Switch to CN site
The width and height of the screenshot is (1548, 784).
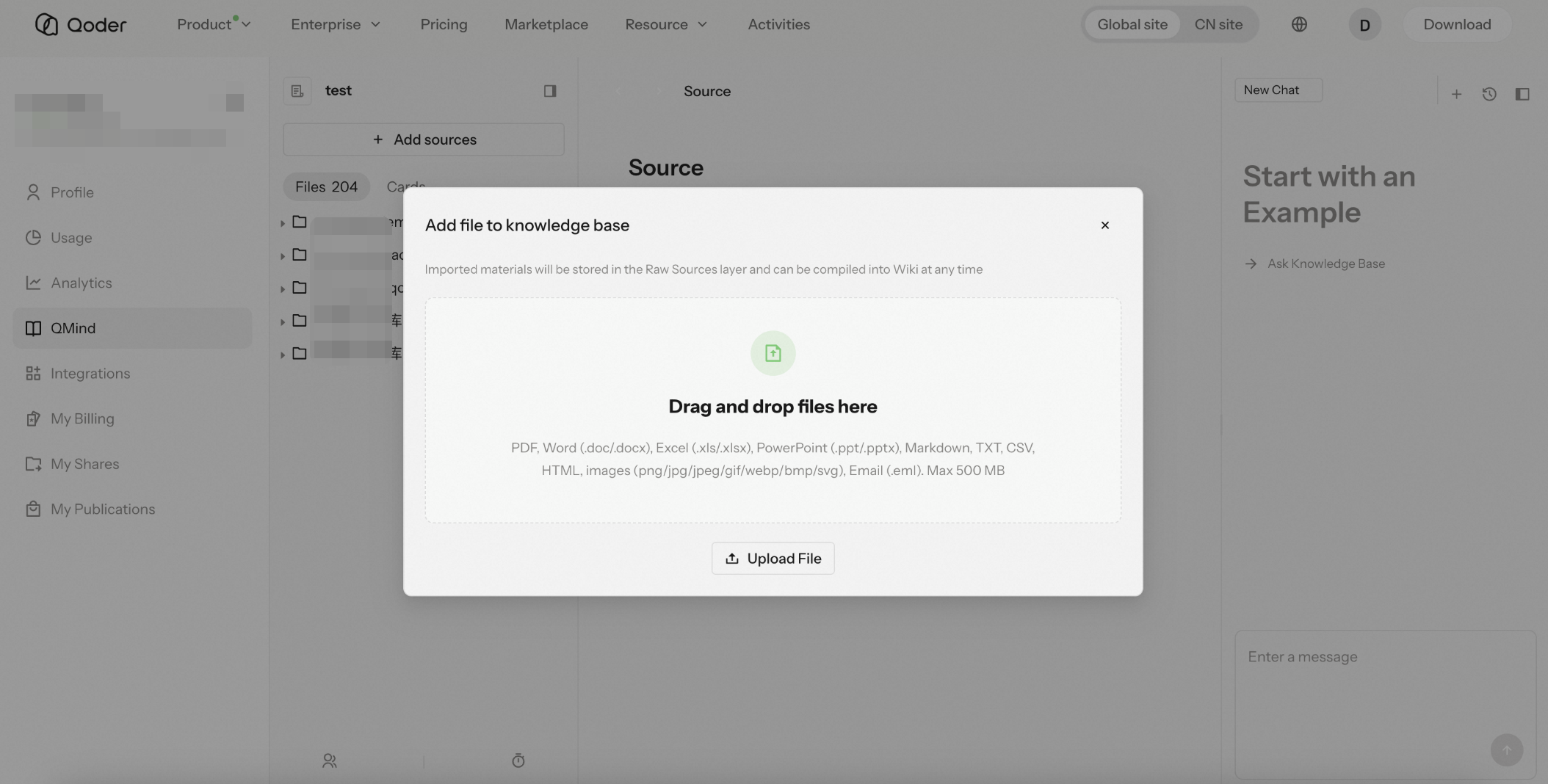1218,24
